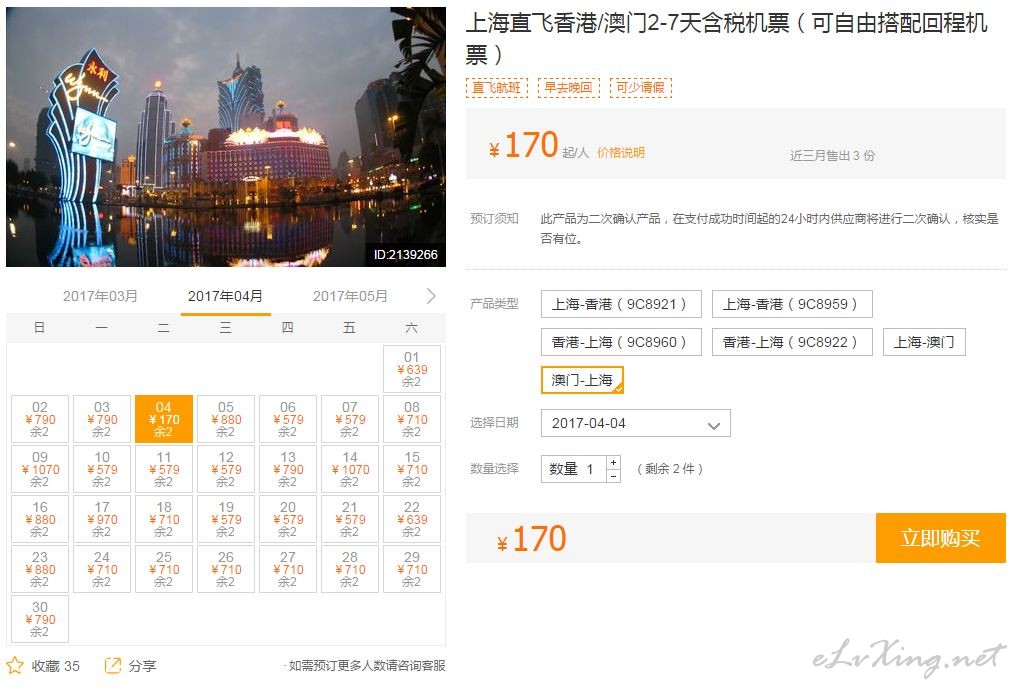Select April 24 in calendar
This screenshot has height=691, width=1017.
coord(102,569)
